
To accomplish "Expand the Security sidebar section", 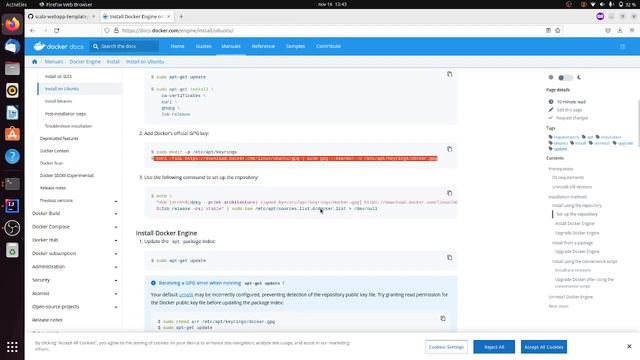I will (x=116, y=280).
